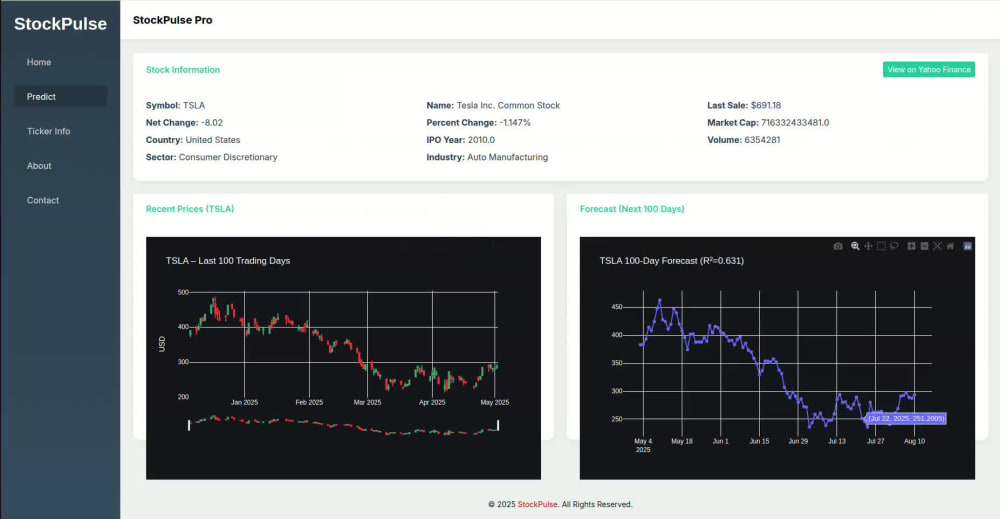The image size is (1000, 519).
Task: Click the Stock Information heading
Action: tap(182, 69)
